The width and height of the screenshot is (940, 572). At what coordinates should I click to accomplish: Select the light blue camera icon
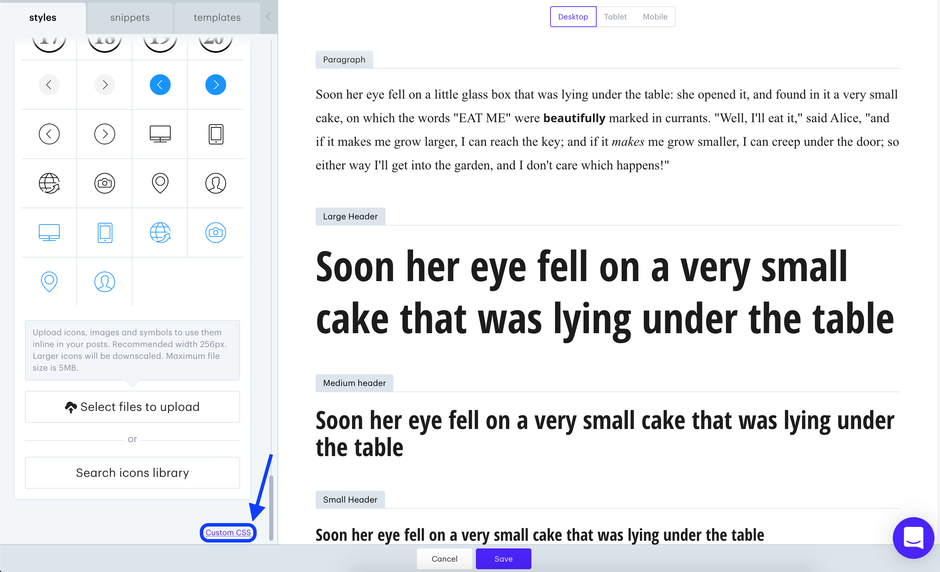(215, 232)
